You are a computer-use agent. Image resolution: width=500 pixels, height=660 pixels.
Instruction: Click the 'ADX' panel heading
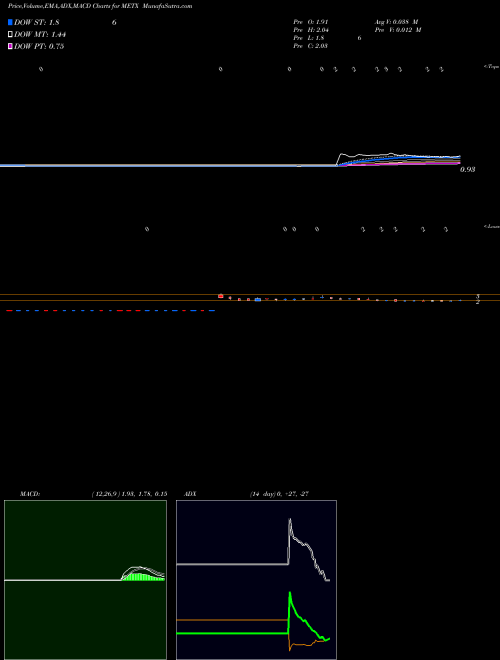pos(190,494)
